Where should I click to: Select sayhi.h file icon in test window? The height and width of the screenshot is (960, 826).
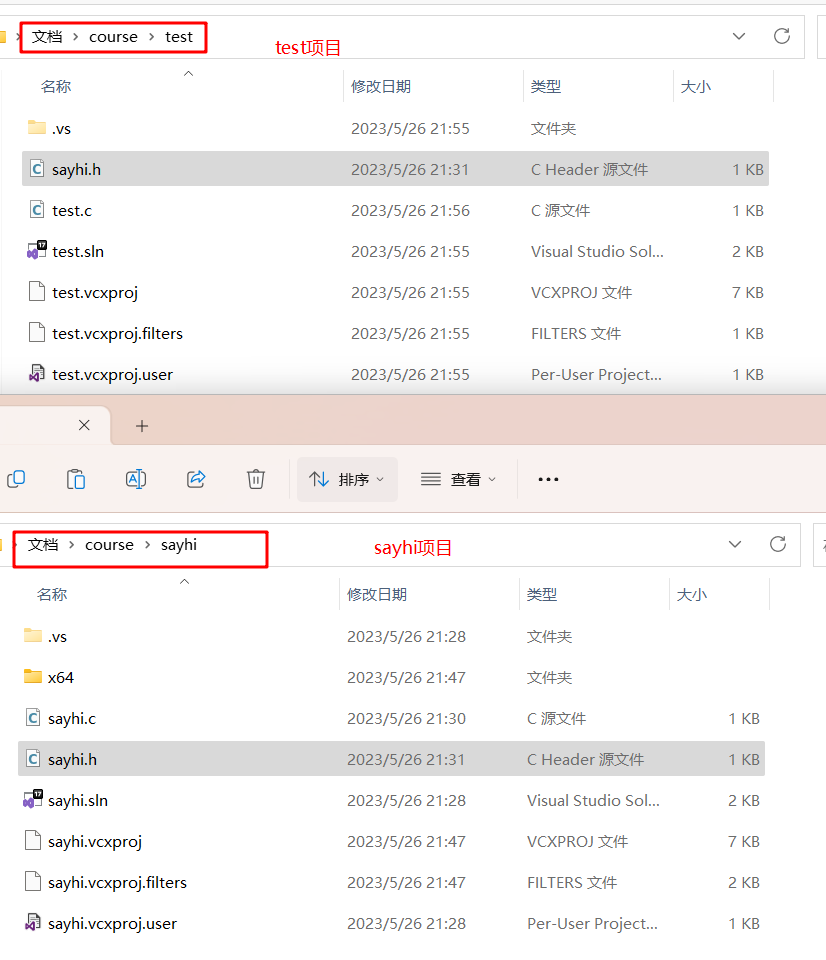coord(37,168)
